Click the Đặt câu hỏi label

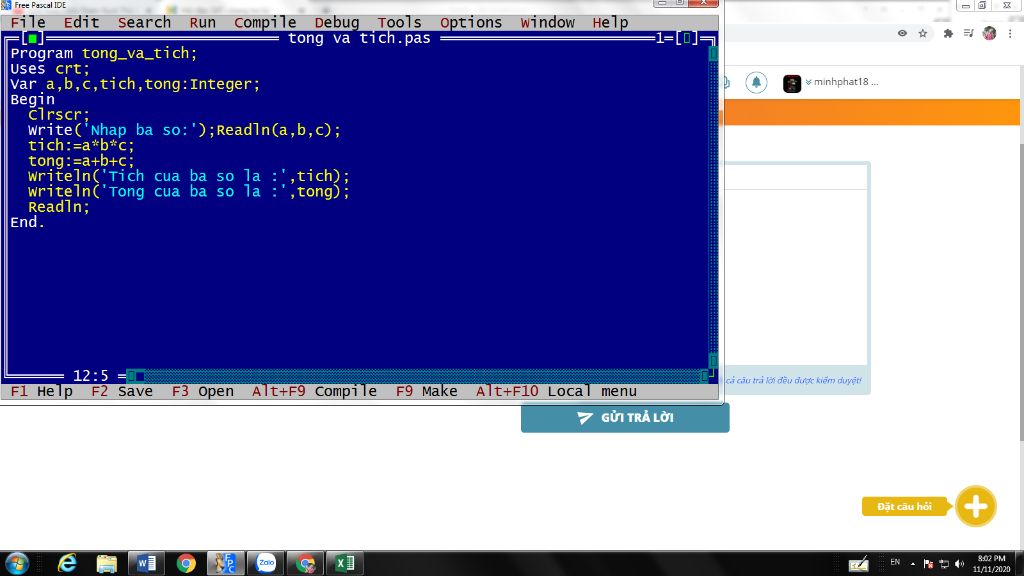tap(904, 506)
